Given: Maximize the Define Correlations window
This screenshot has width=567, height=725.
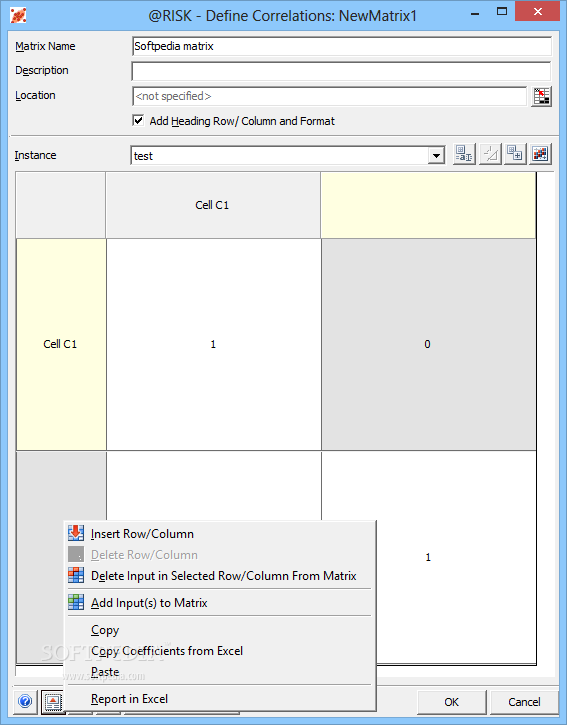Looking at the screenshot, I should pos(502,12).
